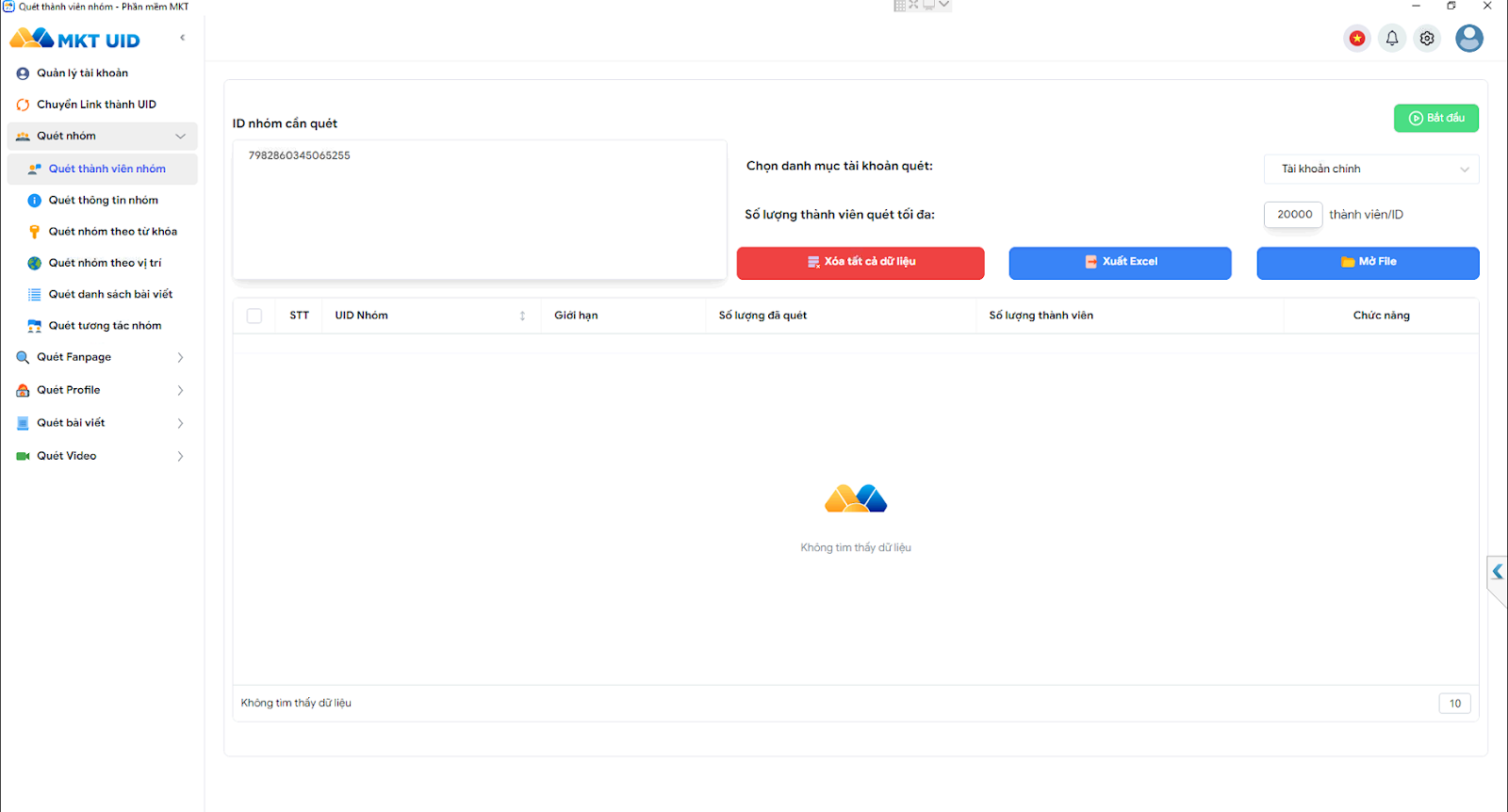The image size is (1508, 812).
Task: Click Xóa tất cả dữ liệu button
Action: click(x=861, y=263)
